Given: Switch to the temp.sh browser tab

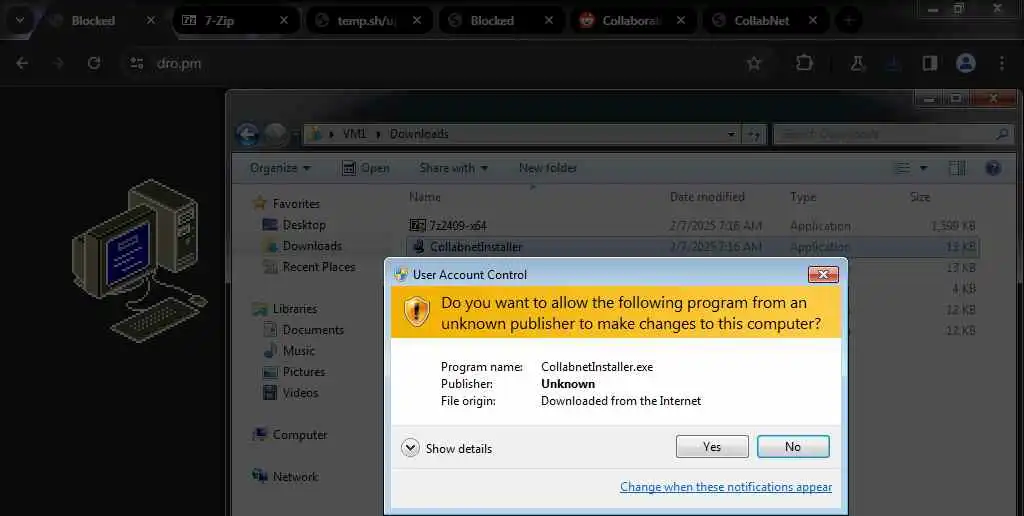Looking at the screenshot, I should point(368,20).
